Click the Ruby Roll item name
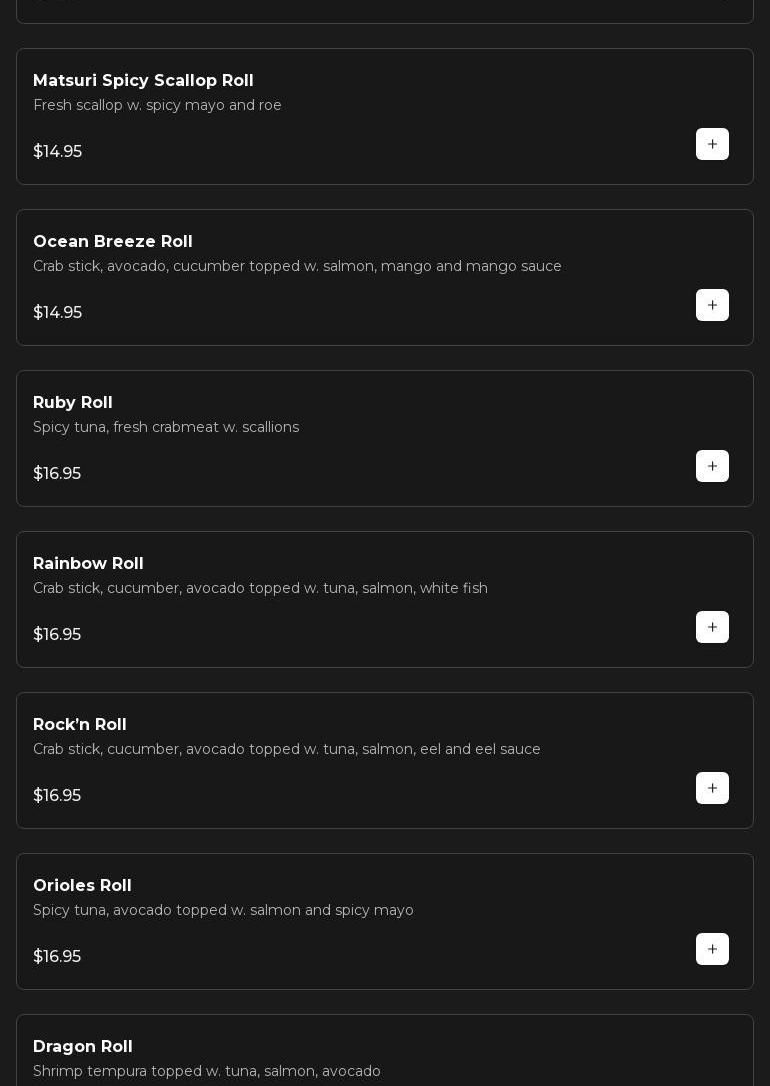The image size is (770, 1086). [x=73, y=402]
